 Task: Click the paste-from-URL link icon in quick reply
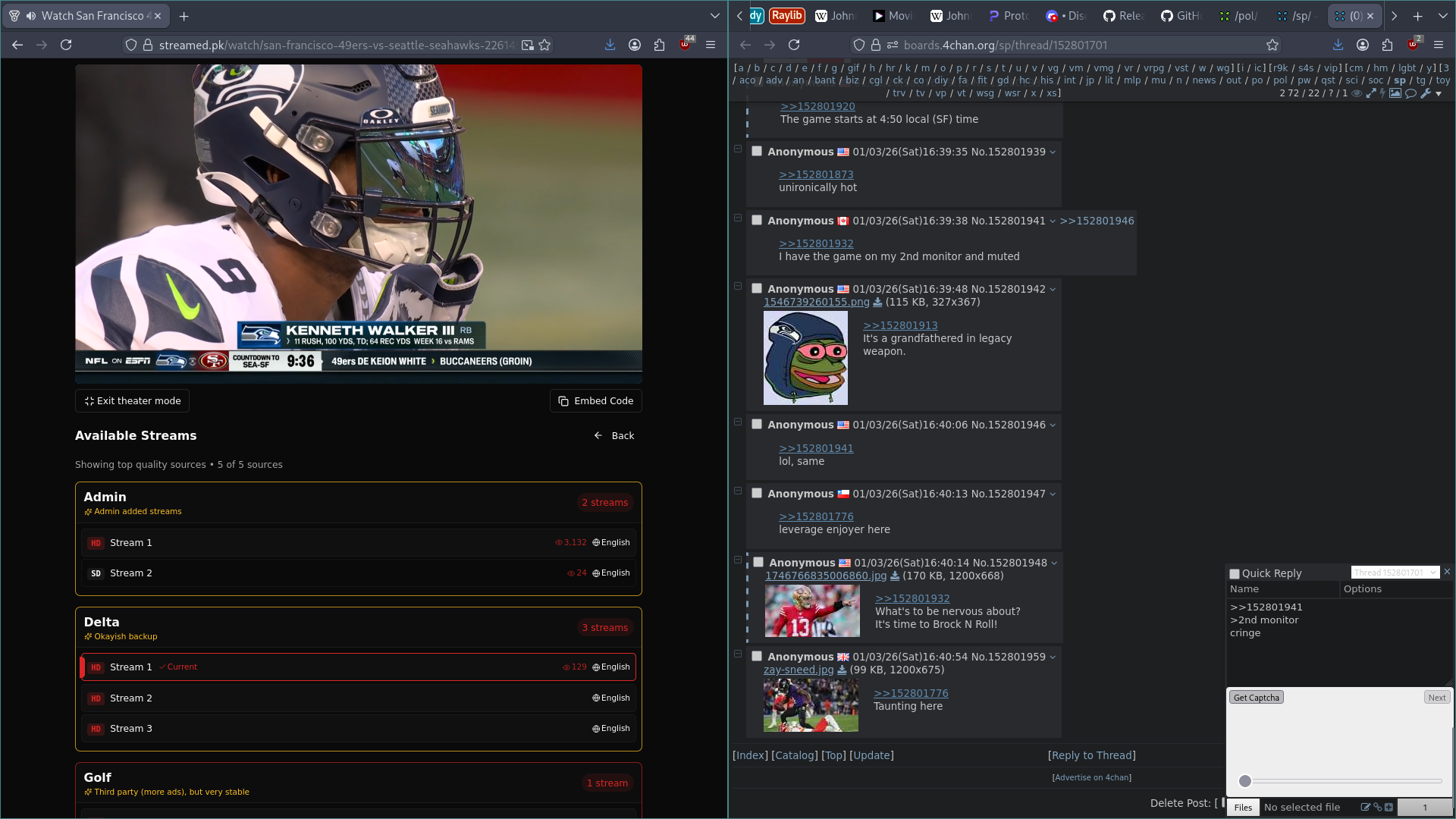1378,807
